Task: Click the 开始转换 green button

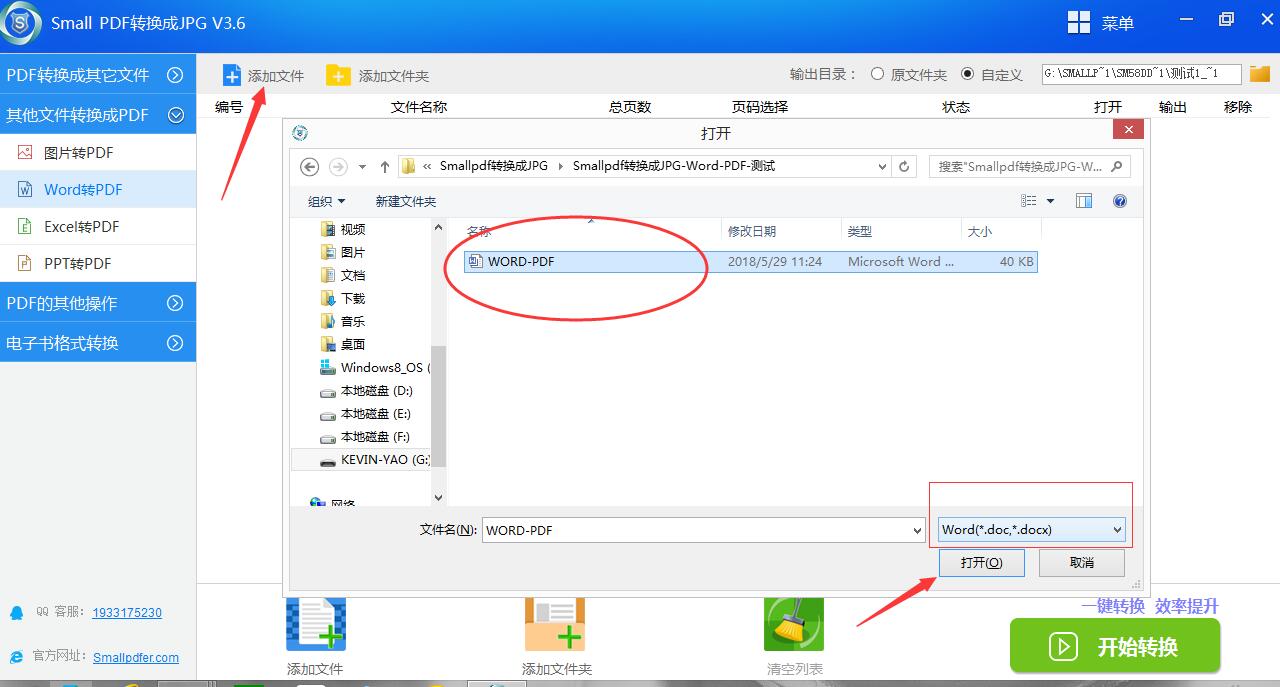Action: pos(1115,646)
